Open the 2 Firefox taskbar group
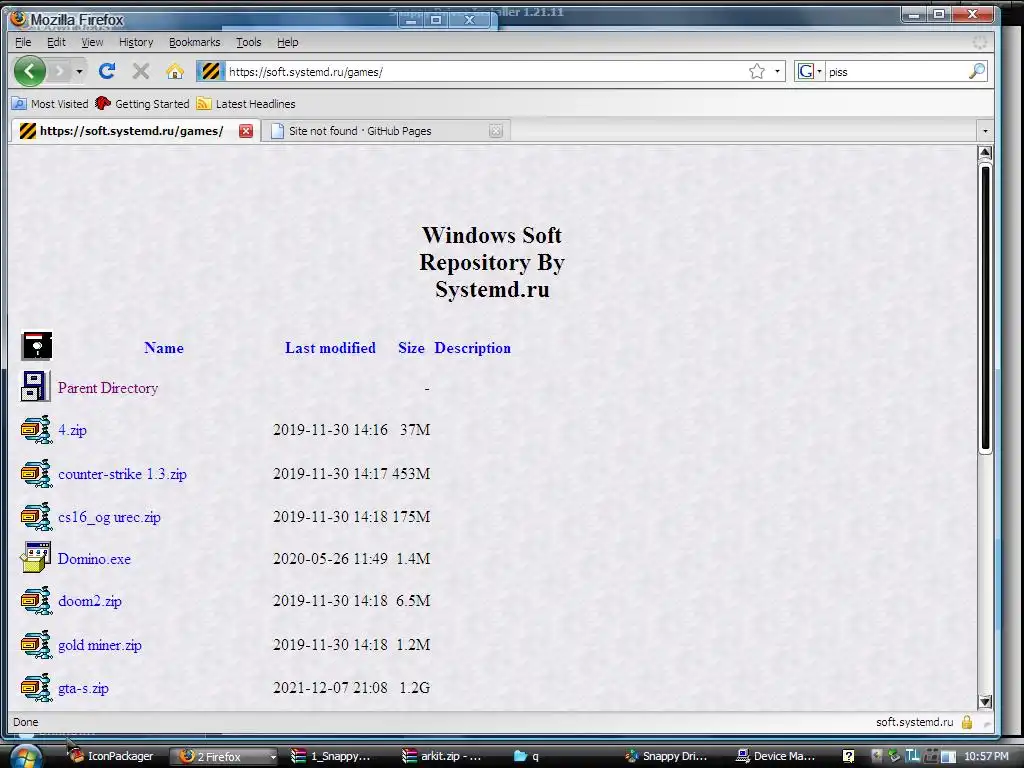The width and height of the screenshot is (1024, 768). [223, 756]
